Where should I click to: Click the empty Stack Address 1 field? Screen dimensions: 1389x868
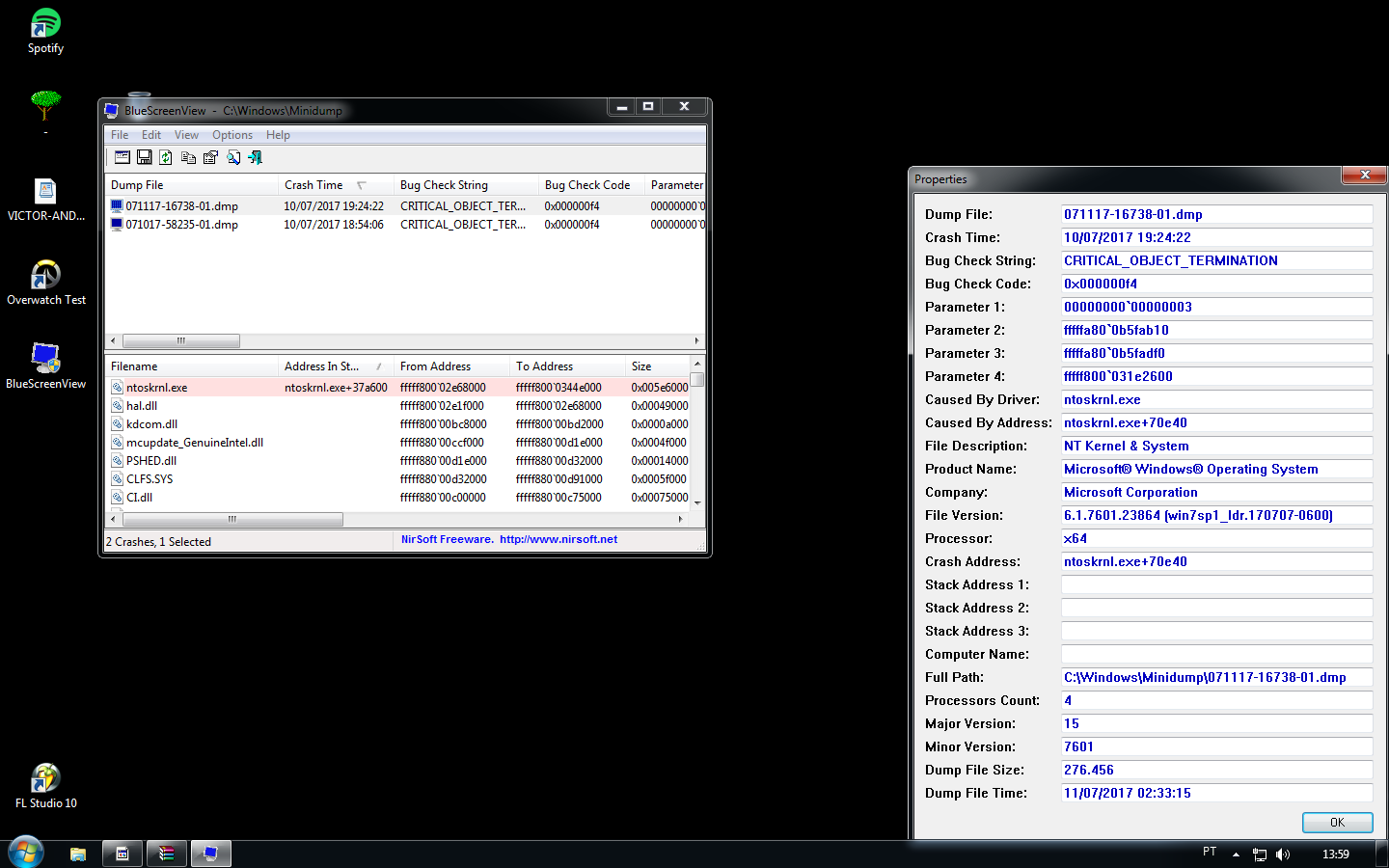(1216, 584)
